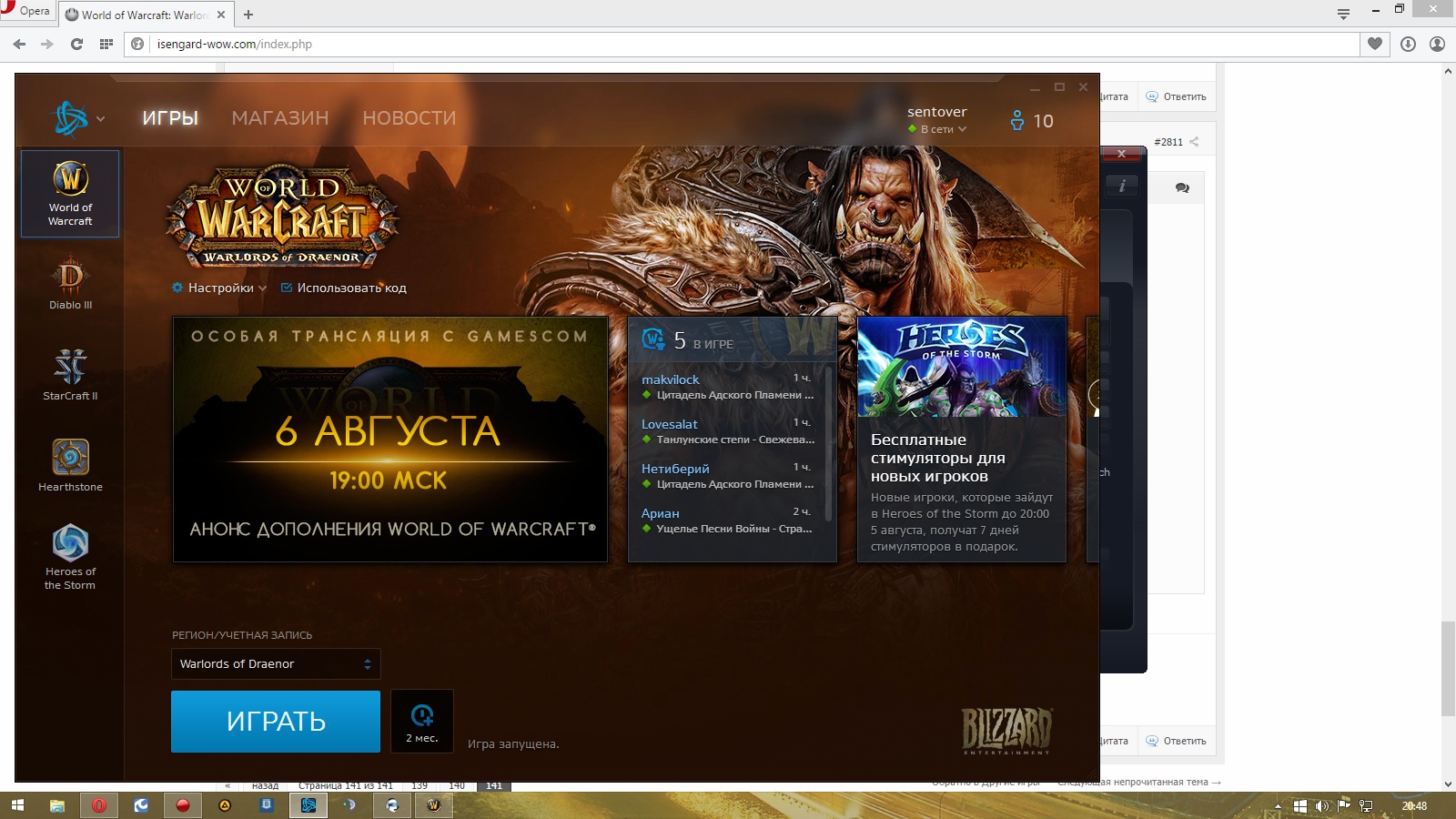1456x819 pixels.
Task: Switch to the Battle.net app in taskbar
Action: click(x=308, y=805)
